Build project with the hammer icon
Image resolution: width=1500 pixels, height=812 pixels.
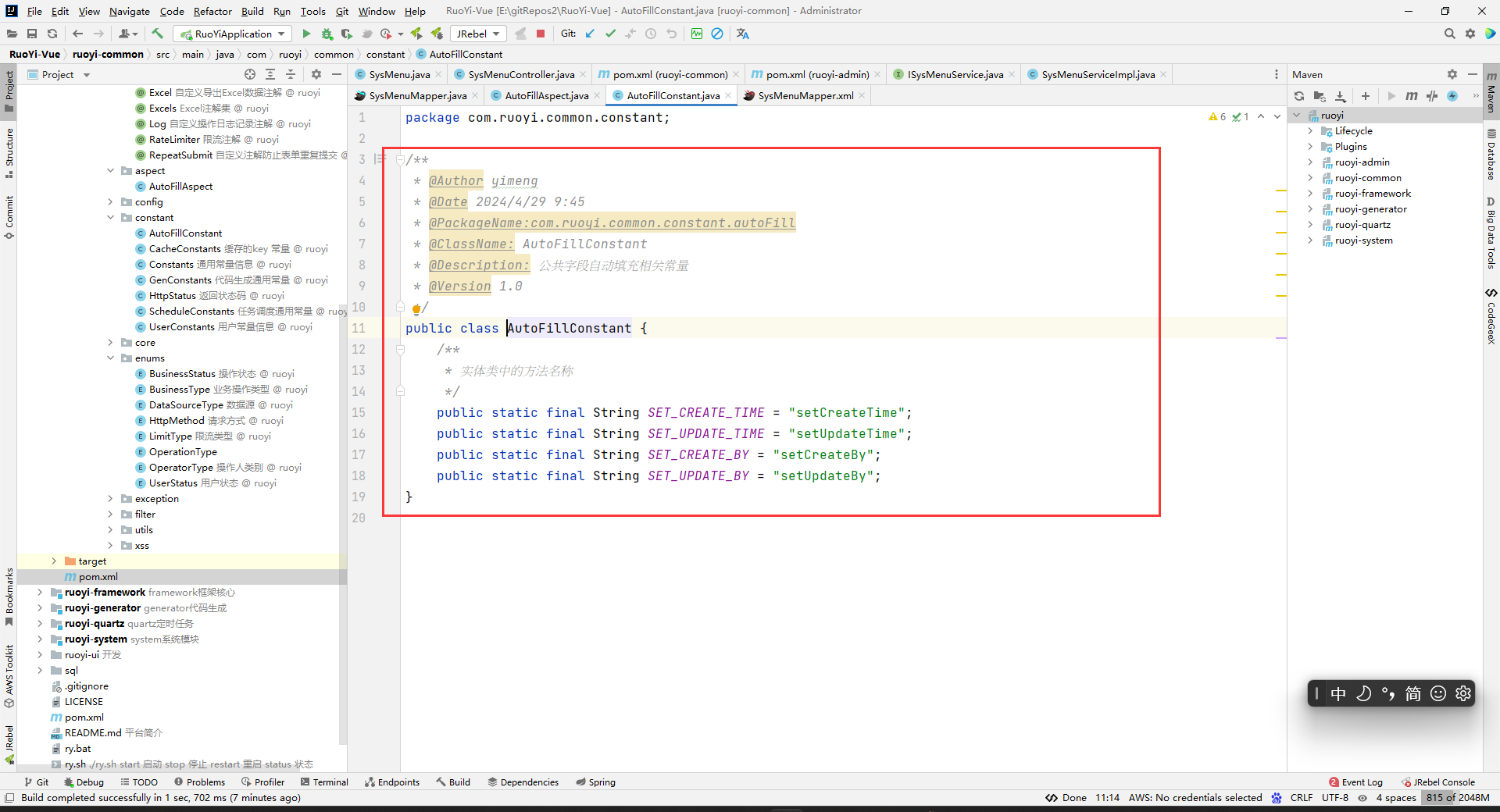[x=157, y=34]
